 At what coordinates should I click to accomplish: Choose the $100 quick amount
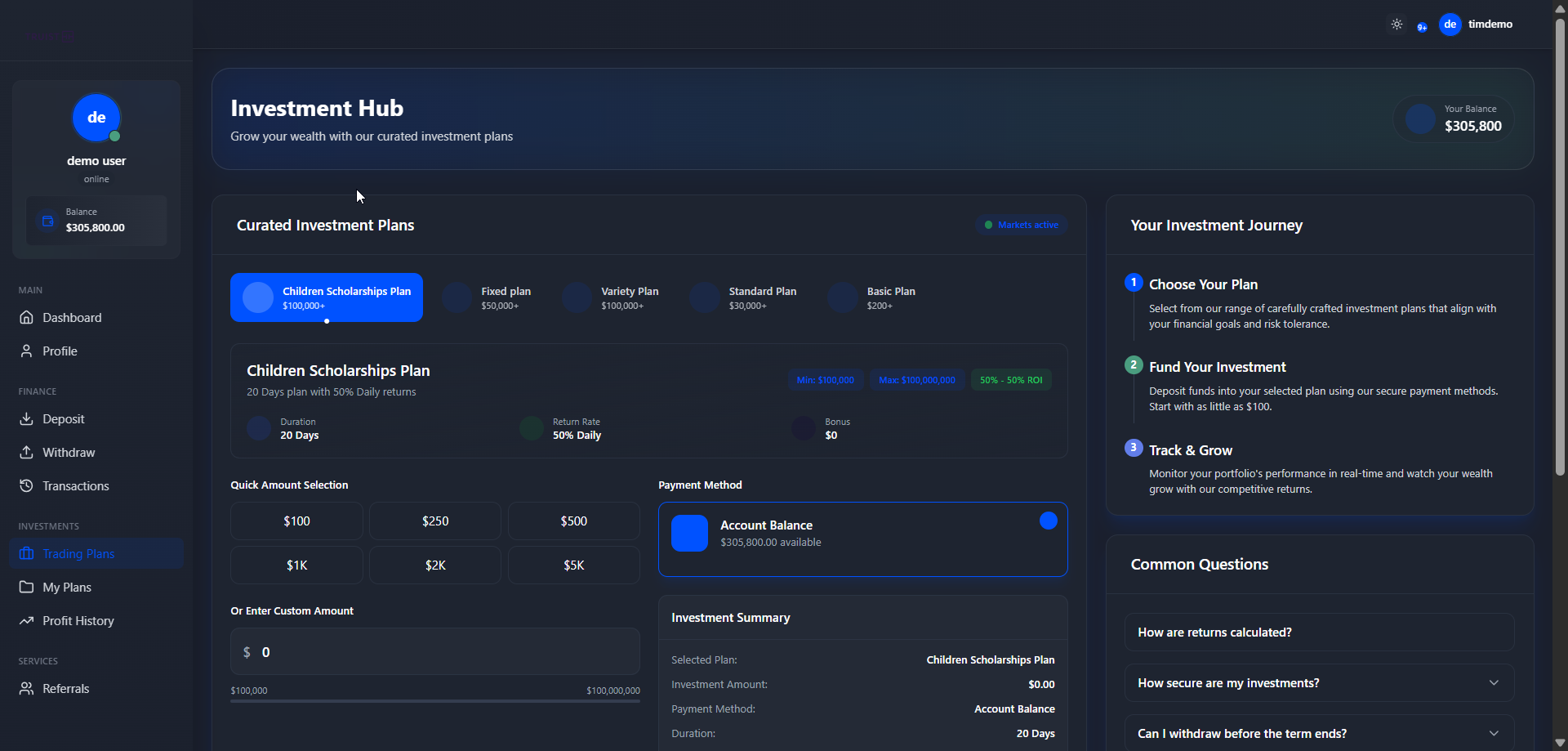pyautogui.click(x=296, y=521)
